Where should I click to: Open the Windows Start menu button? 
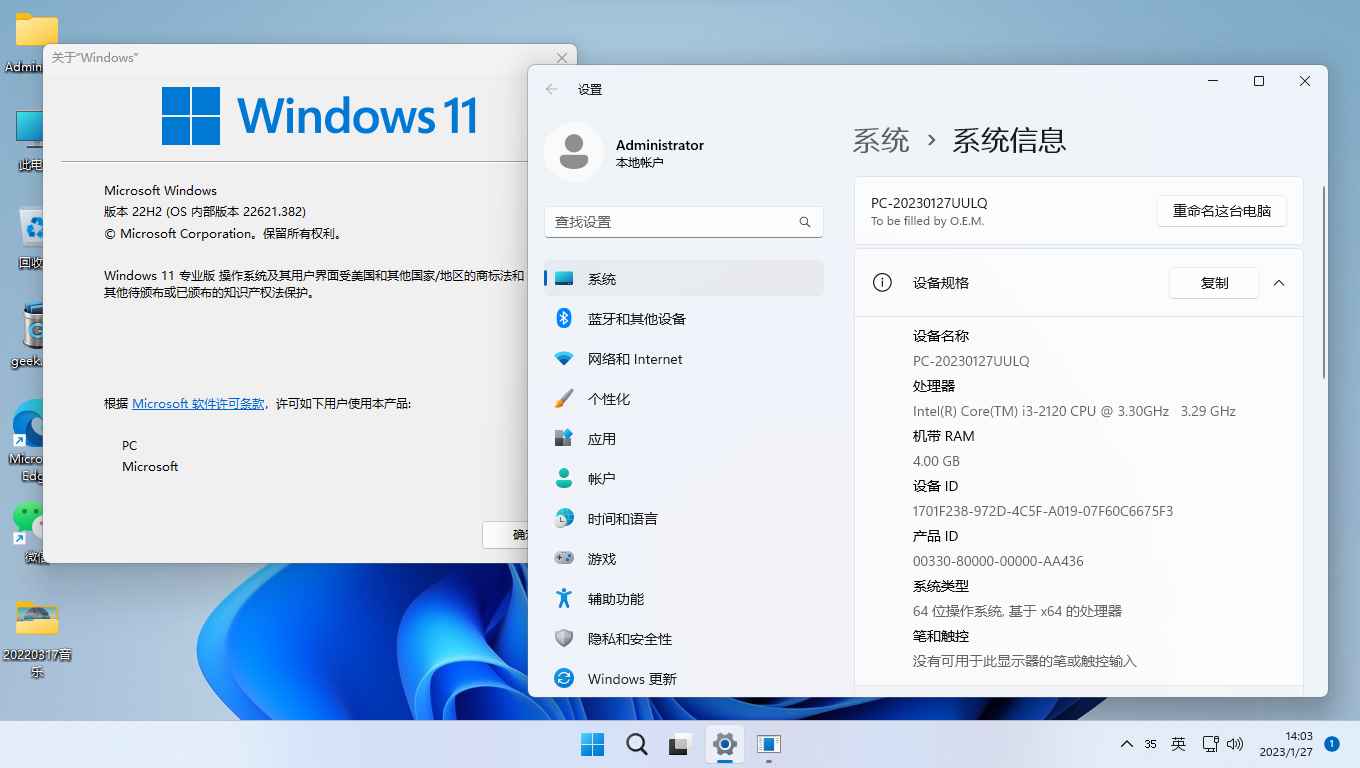pos(592,744)
